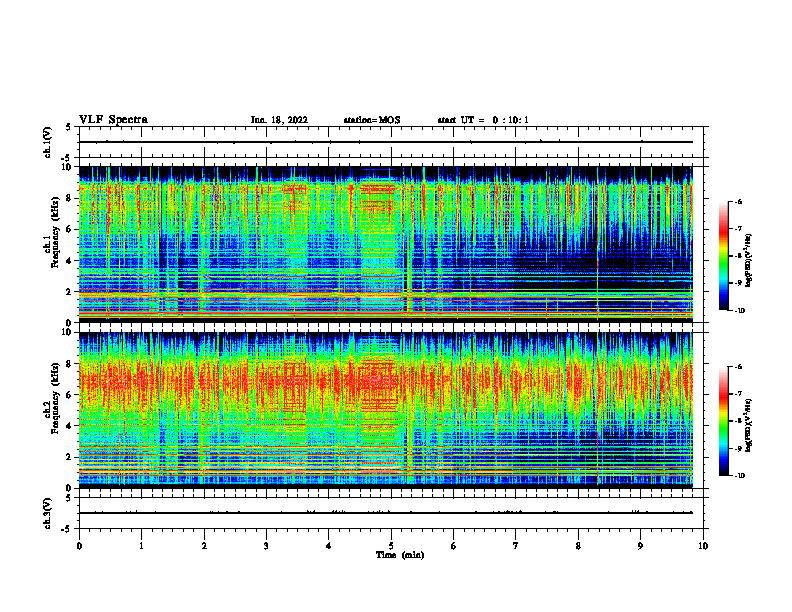Click the "-5" tick on ch.3 voltage axis
This screenshot has width=792, height=612.
(68, 529)
